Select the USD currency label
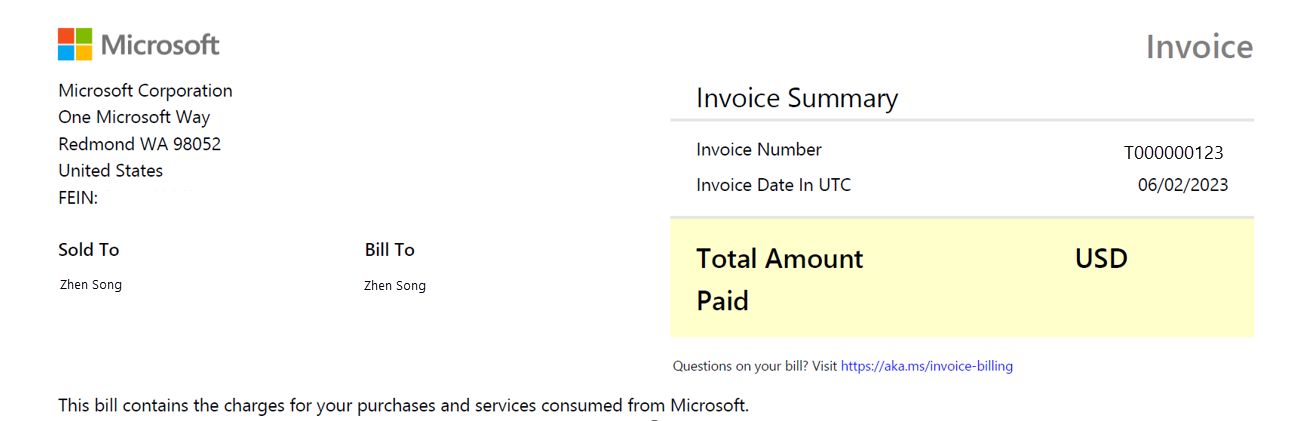This screenshot has width=1302, height=421. 1101,259
